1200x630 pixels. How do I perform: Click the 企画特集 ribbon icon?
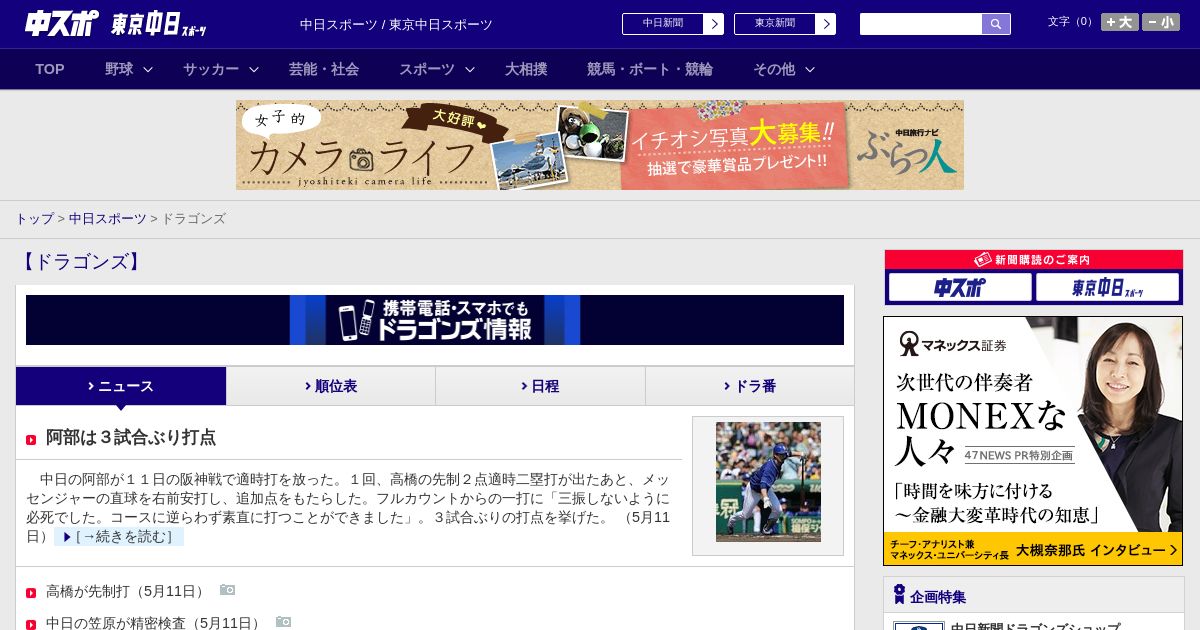coord(899,595)
